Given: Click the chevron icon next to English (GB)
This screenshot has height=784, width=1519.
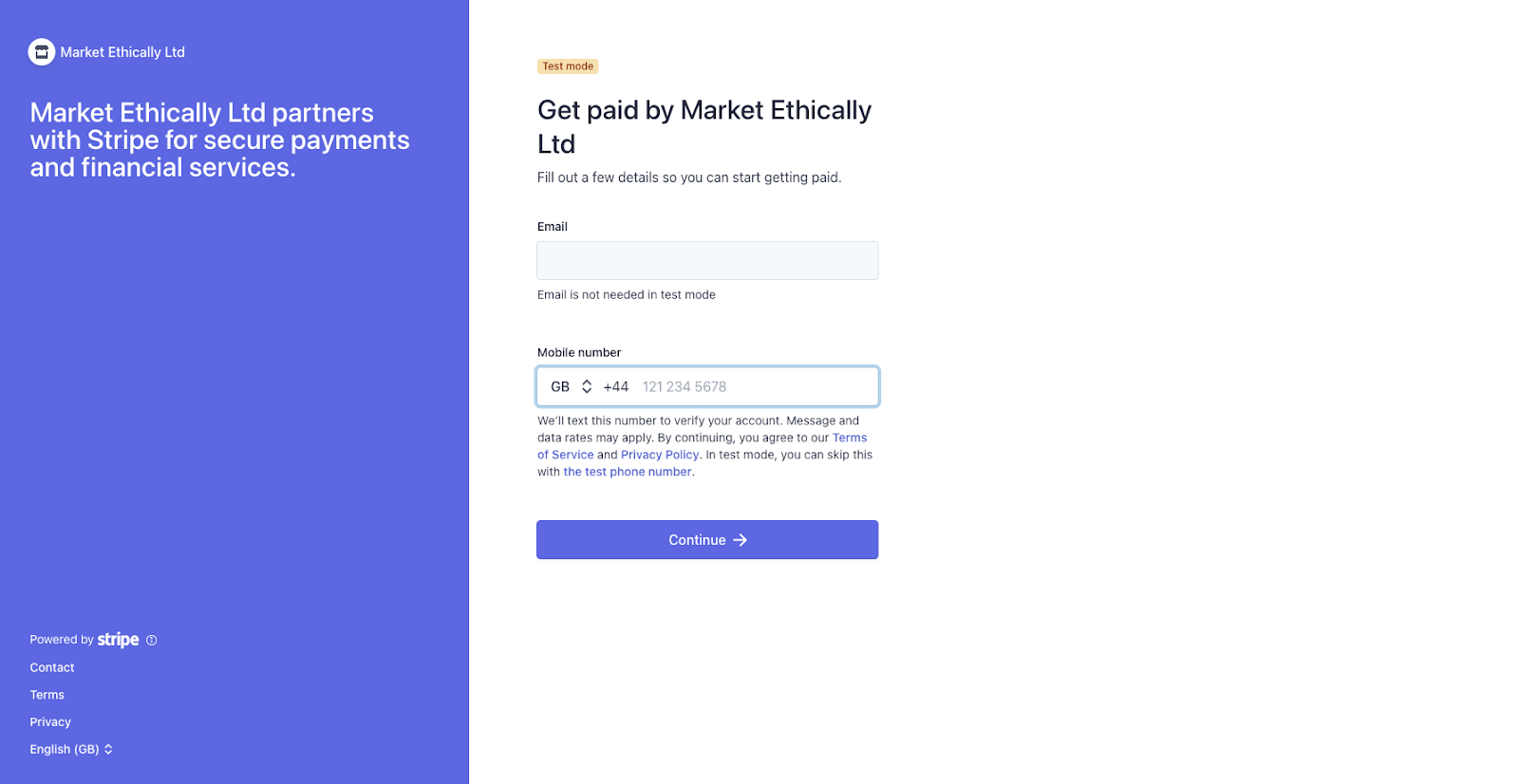Looking at the screenshot, I should pos(108,749).
